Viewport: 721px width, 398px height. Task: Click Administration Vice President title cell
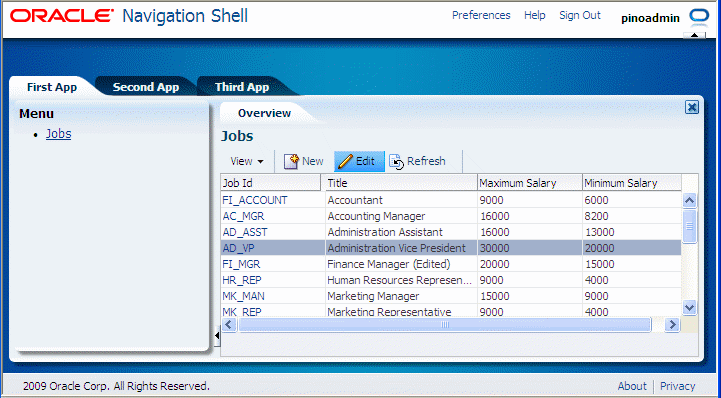(x=401, y=248)
